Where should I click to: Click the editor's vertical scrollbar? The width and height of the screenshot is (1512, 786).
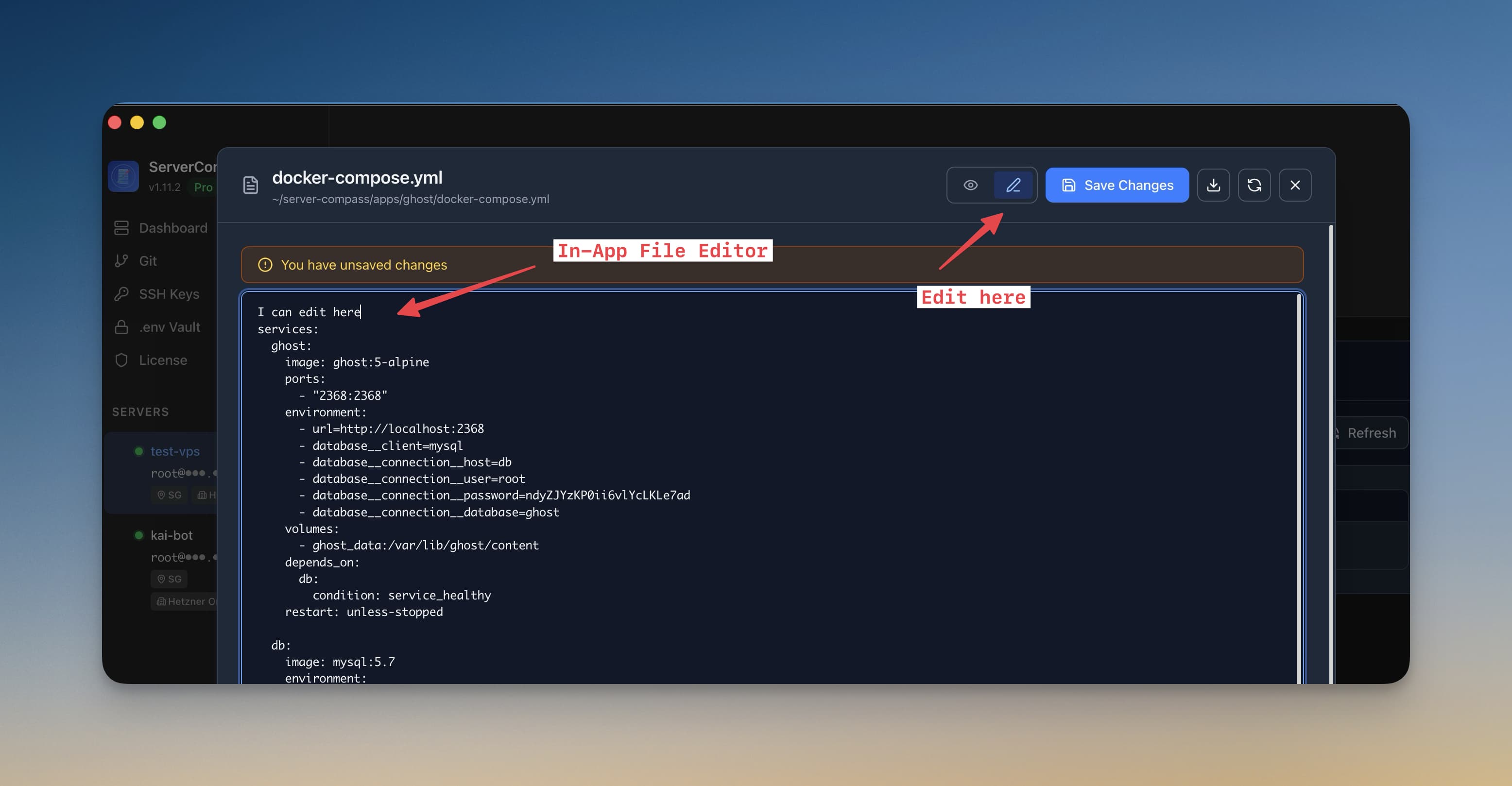(1299, 487)
